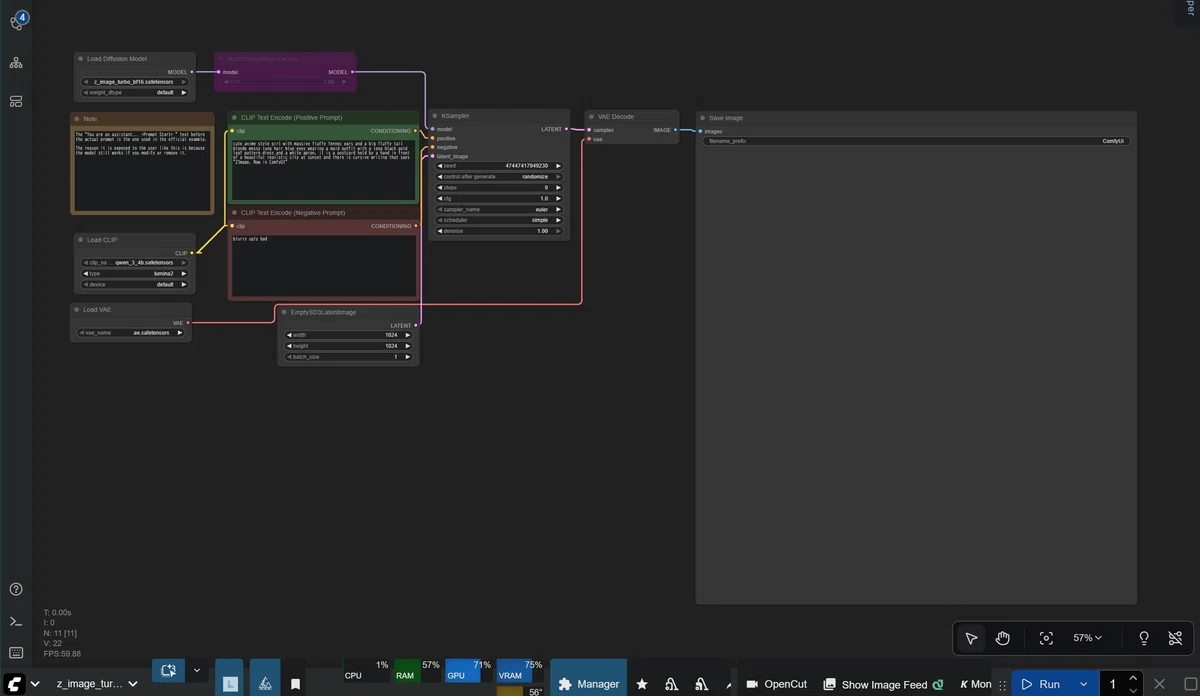Collapse the EmptySD3LatentImage node title dot
Image resolution: width=1200 pixels, height=696 pixels.
285,312
